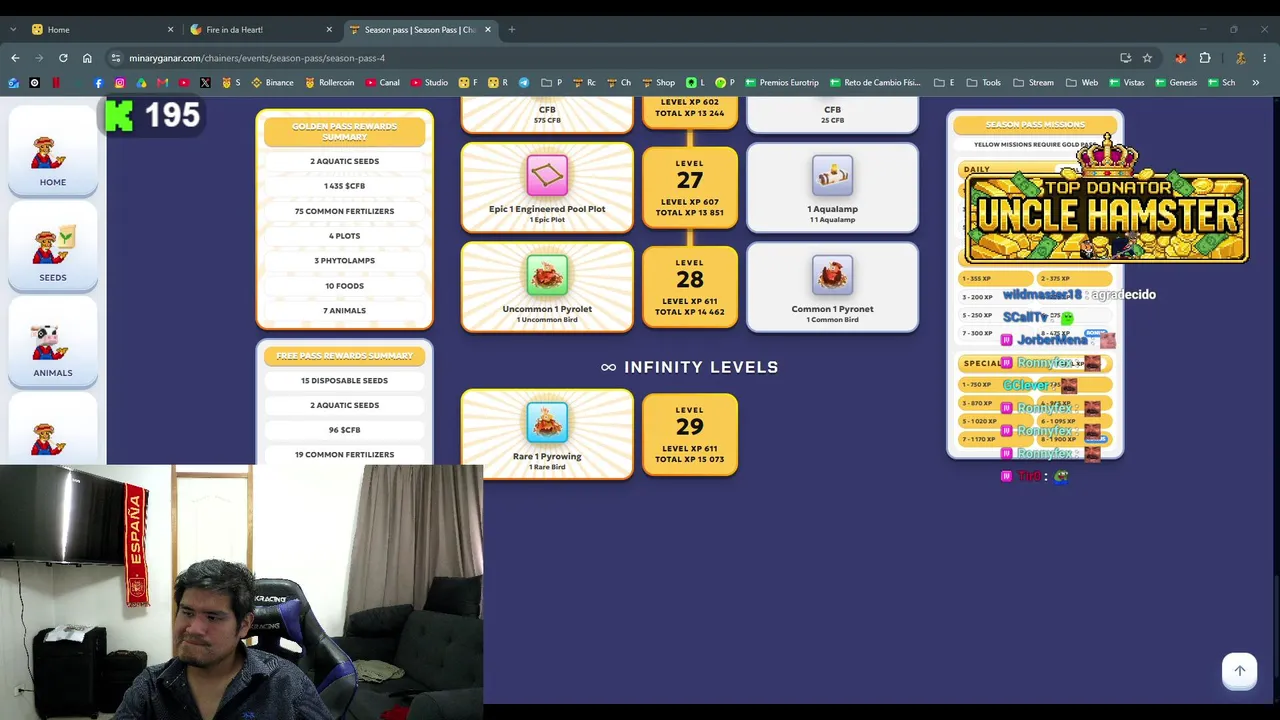Screen dimensions: 1280x720
Task: Click the '3 Phytolamps' summary row
Action: click(x=344, y=261)
